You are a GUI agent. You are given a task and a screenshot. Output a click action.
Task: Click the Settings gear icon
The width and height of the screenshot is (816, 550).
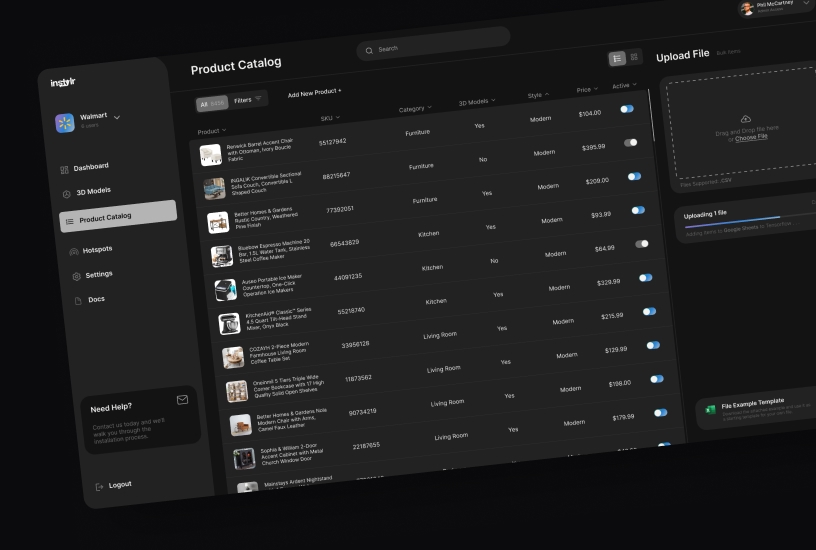tap(76, 276)
